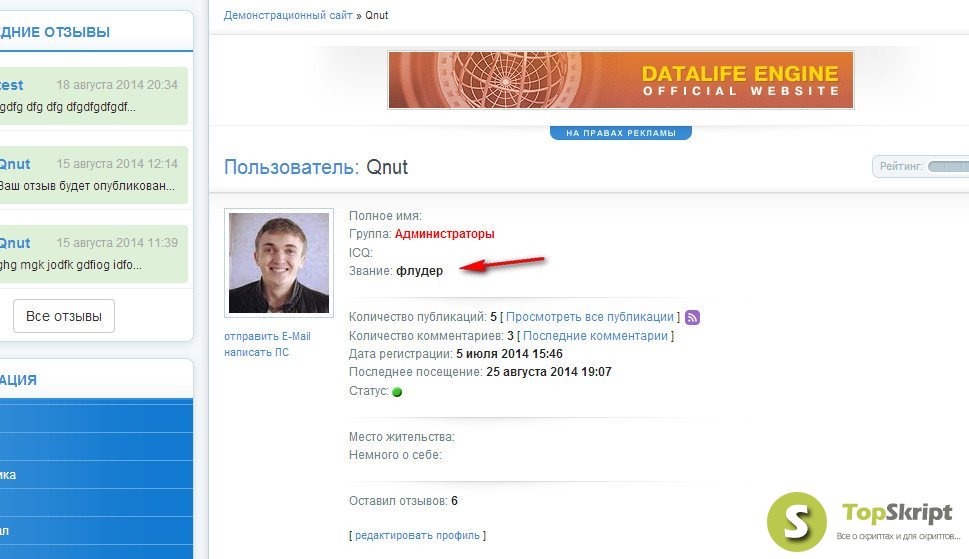Click the green online status indicator

397,392
